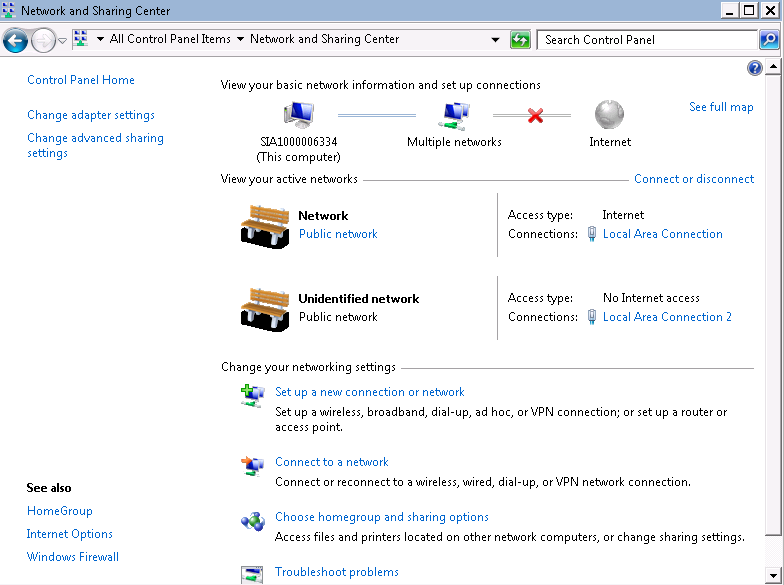Viewport: 784px width, 585px height.
Task: Click the search magnifier icon
Action: (769, 40)
